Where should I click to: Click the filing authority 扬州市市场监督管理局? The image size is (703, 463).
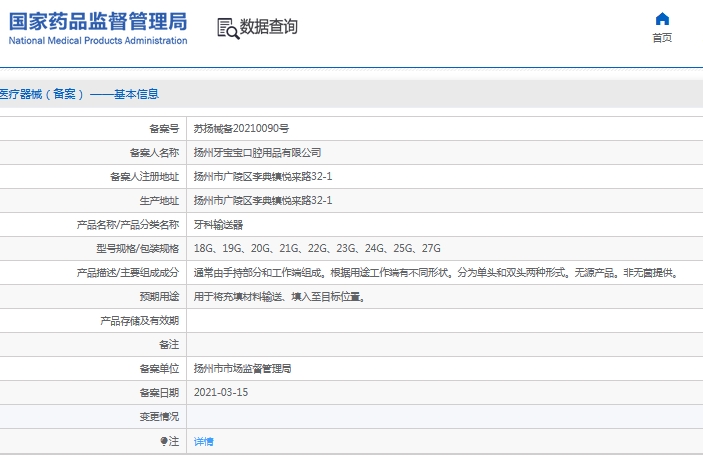(243, 368)
